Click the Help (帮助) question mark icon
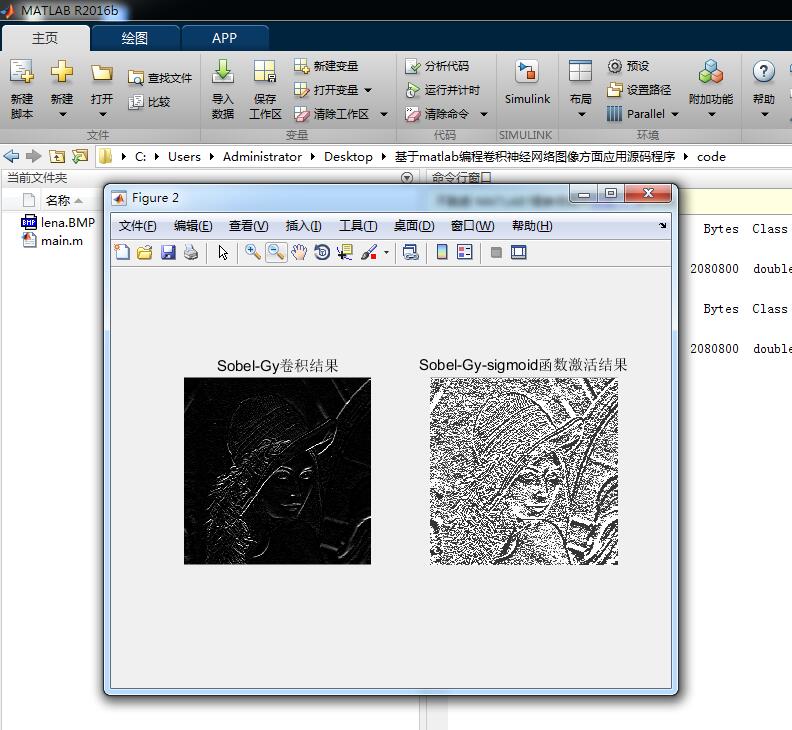 763,72
